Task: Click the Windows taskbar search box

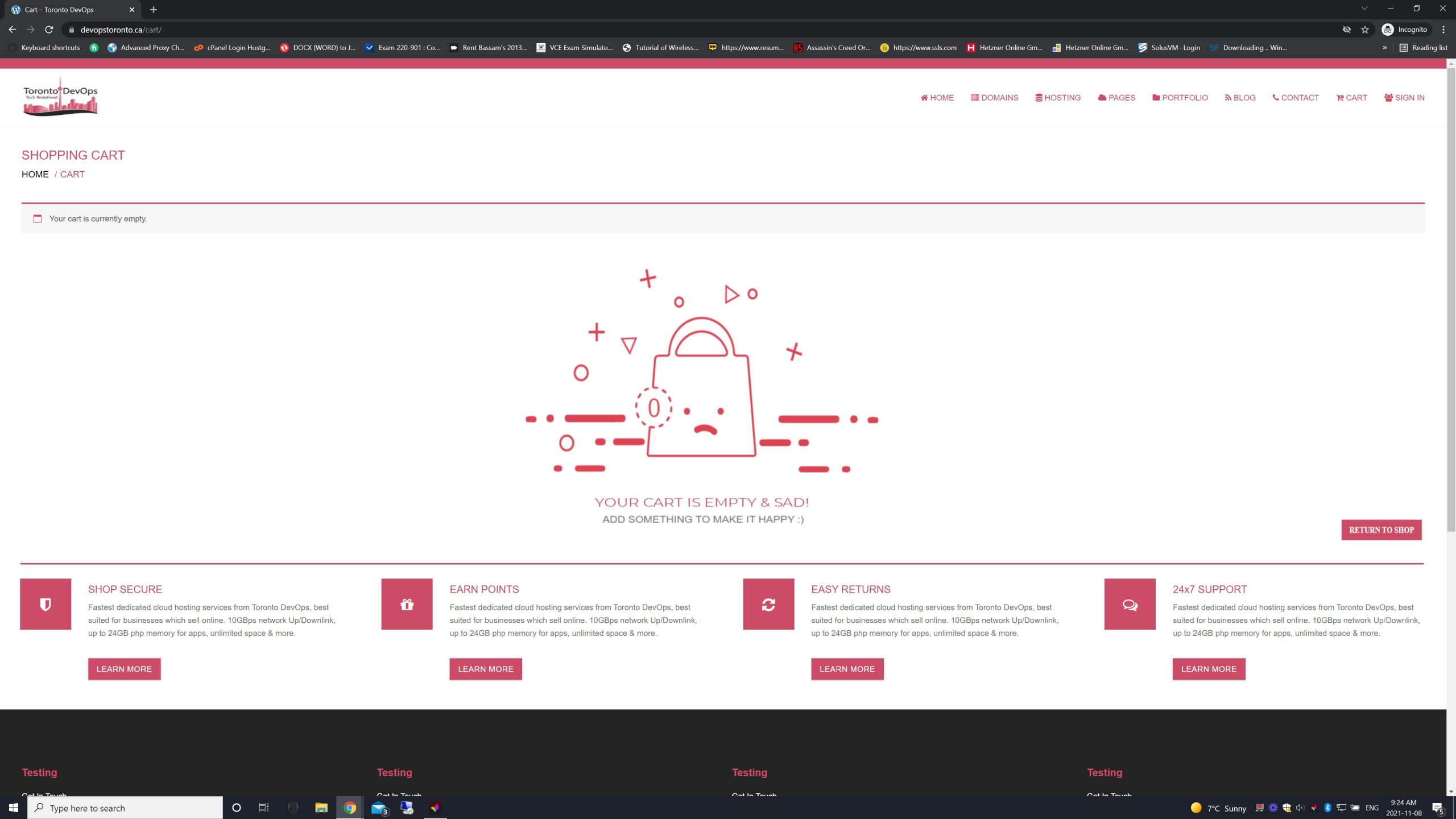Action: tap(125, 808)
